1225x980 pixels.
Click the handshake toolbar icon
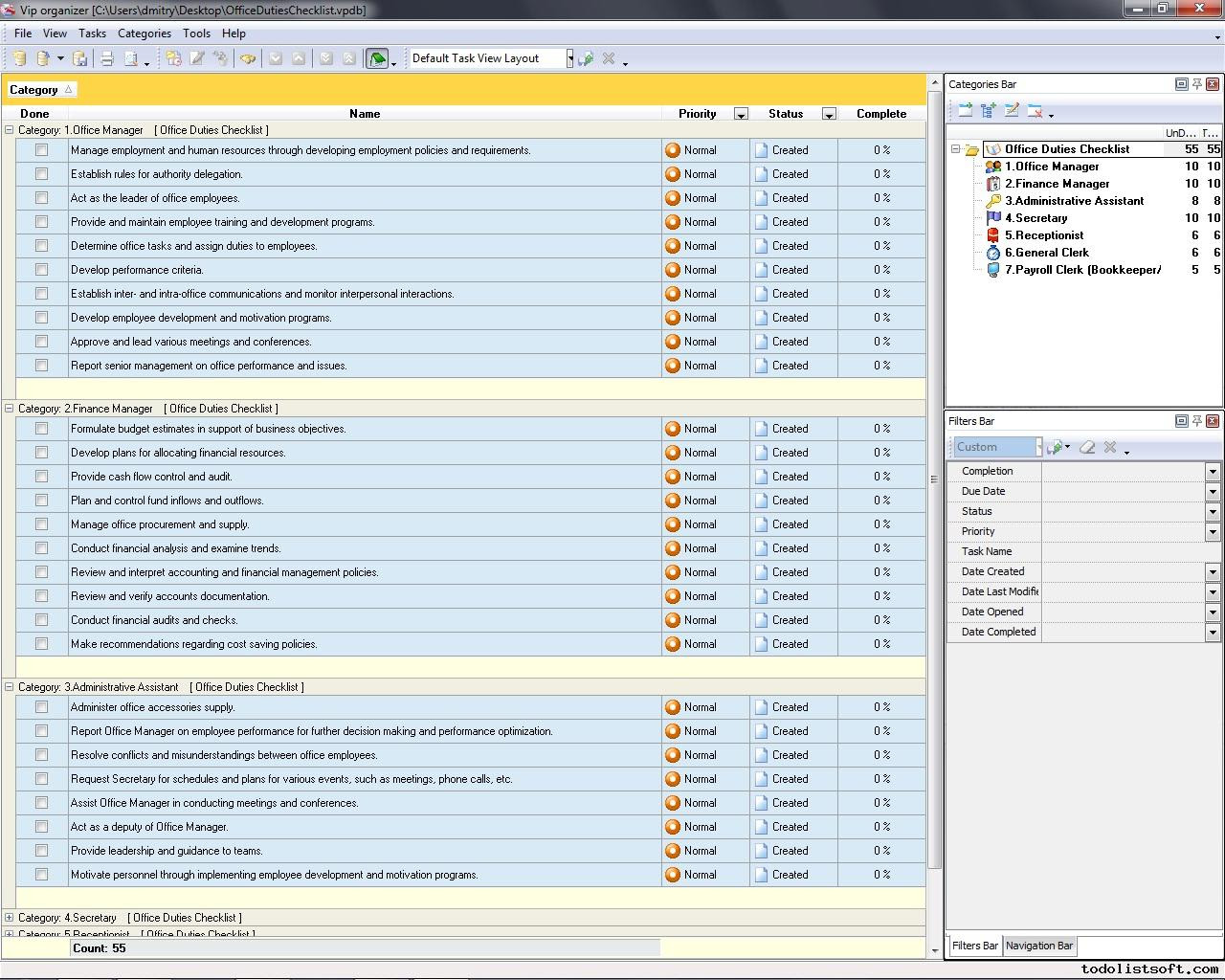tap(248, 58)
